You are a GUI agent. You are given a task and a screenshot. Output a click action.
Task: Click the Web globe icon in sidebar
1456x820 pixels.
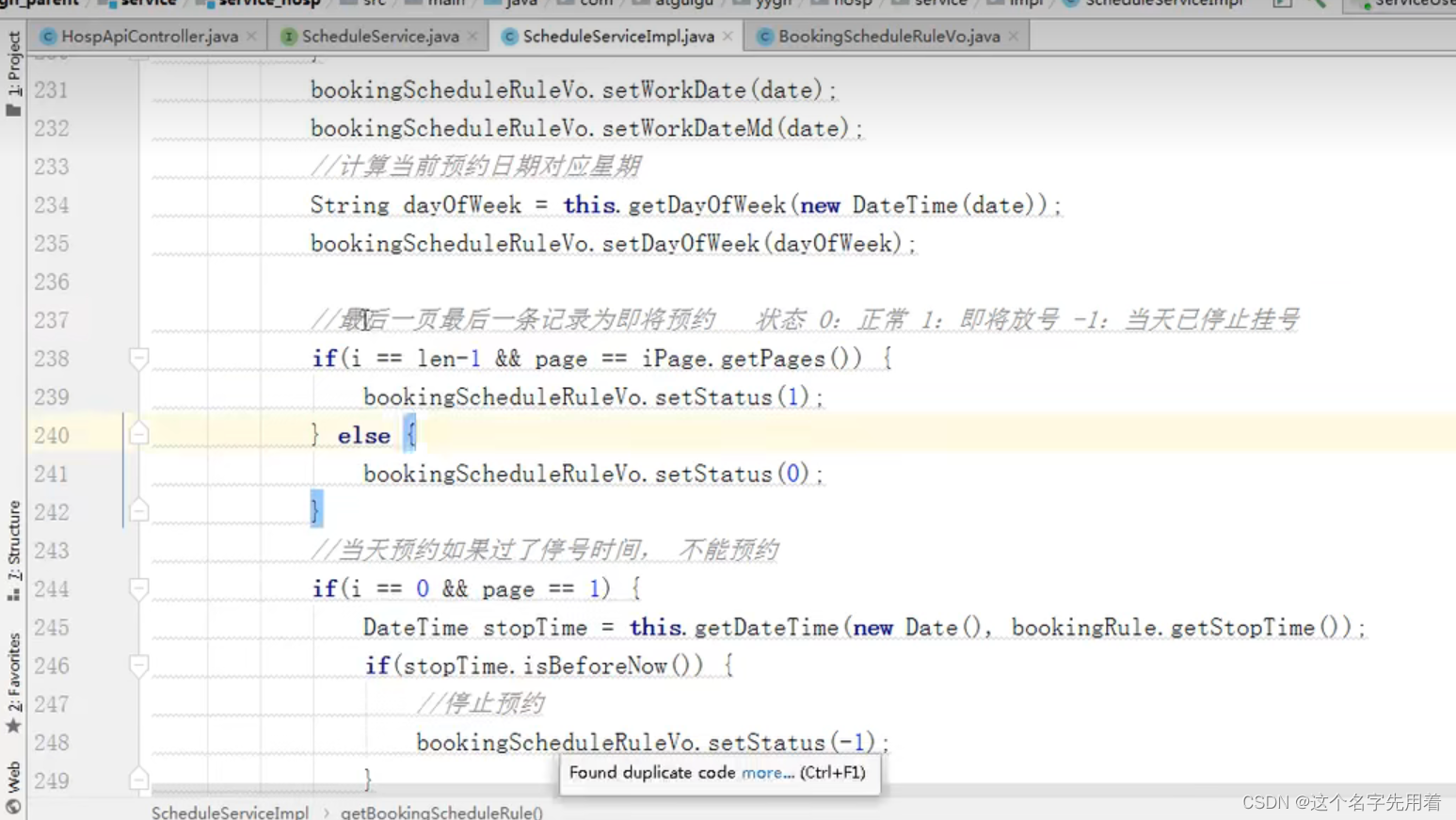13,807
